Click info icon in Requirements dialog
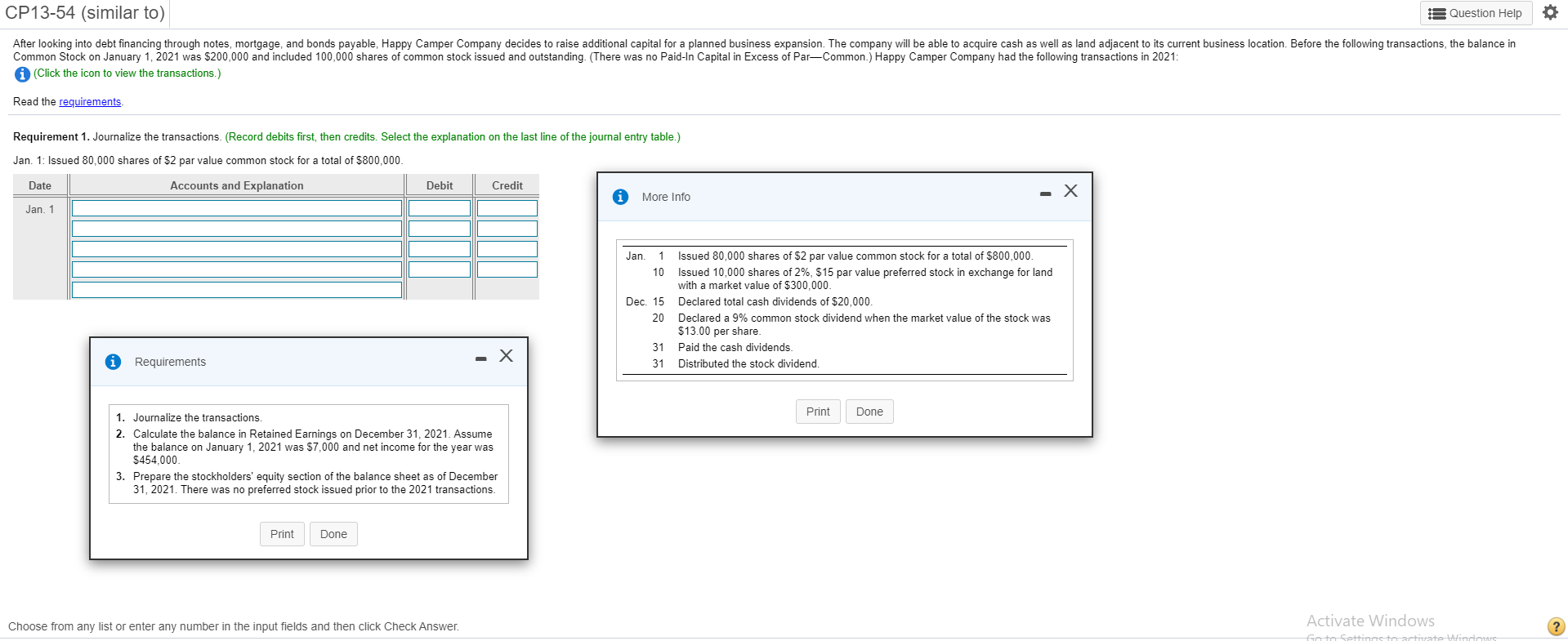This screenshot has height=641, width=1568. (x=114, y=362)
